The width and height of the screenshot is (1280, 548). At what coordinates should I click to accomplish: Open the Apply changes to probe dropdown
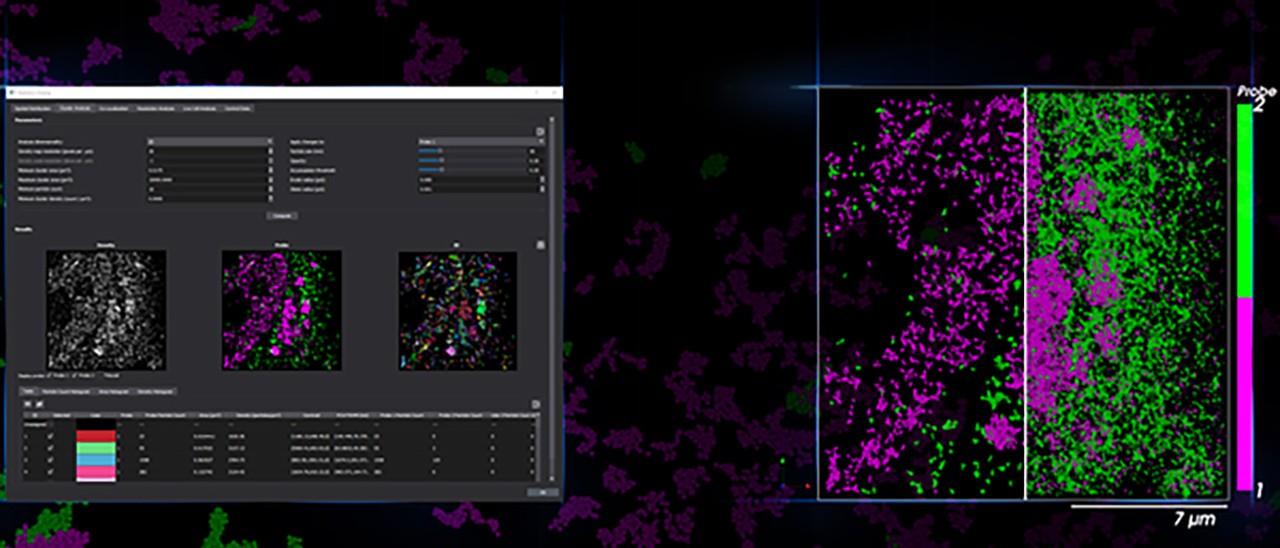(481, 142)
